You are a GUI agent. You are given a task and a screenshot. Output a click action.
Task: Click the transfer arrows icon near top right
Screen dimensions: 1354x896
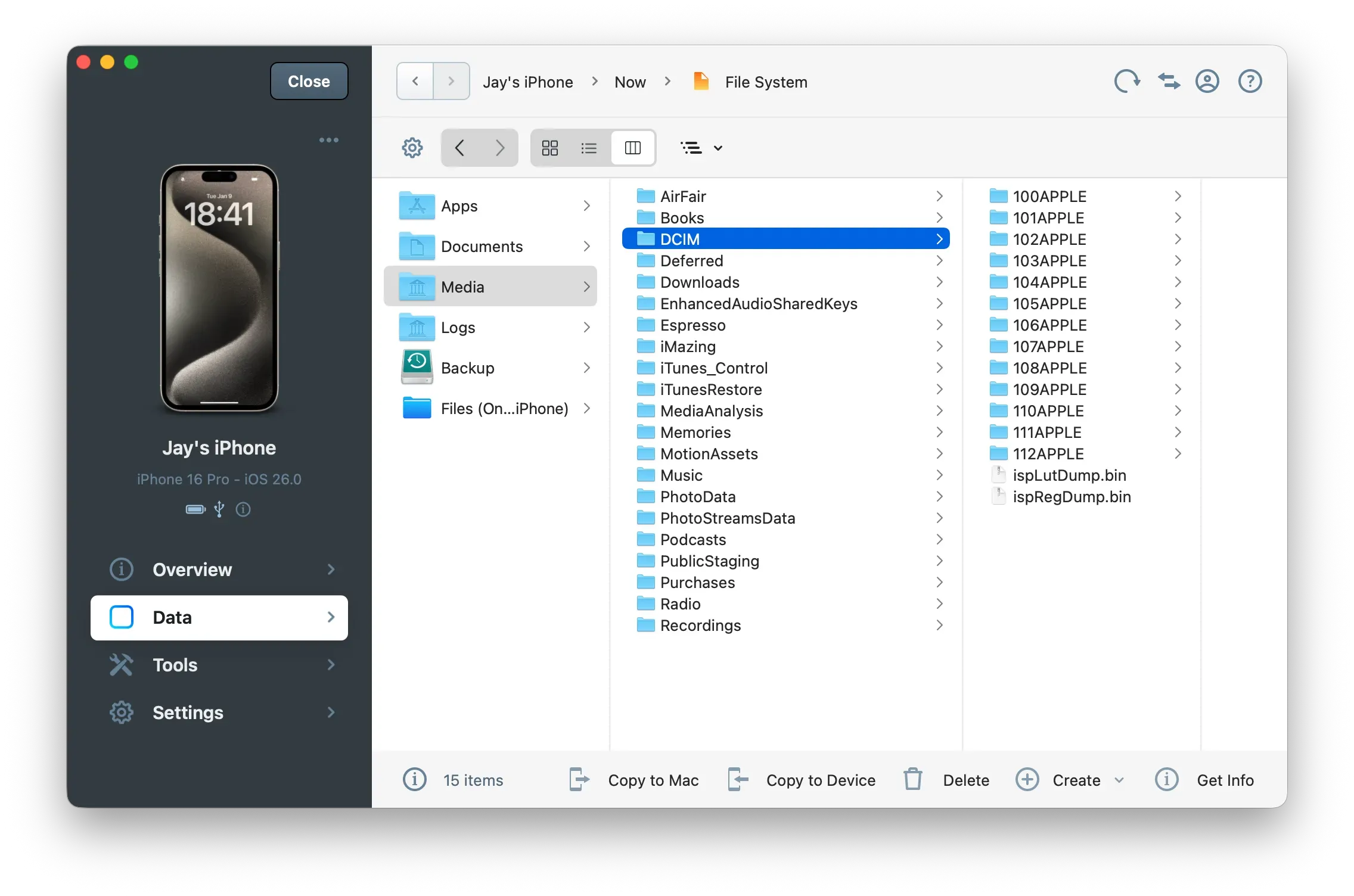pyautogui.click(x=1168, y=81)
